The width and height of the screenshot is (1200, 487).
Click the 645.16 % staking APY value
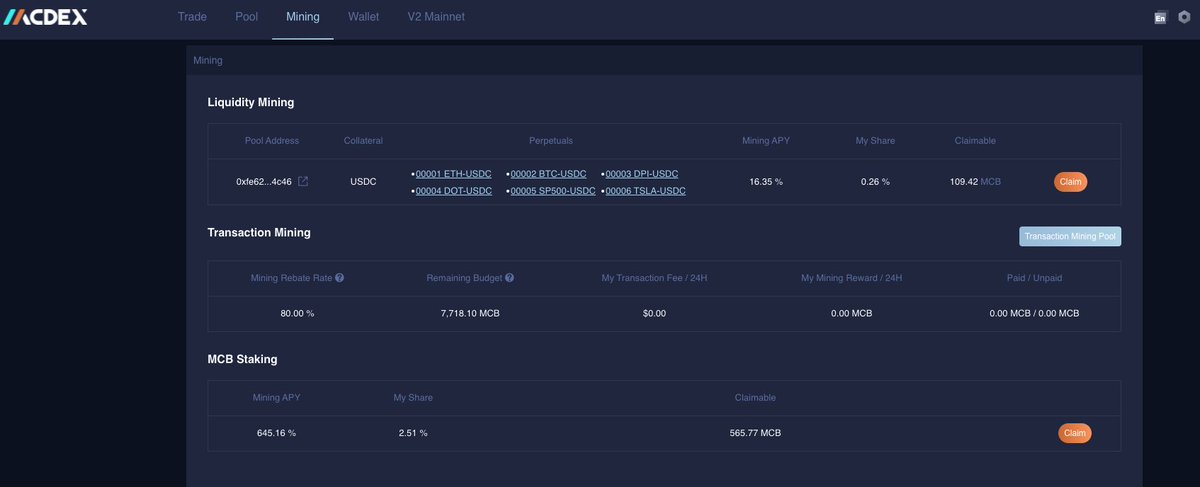(276, 433)
